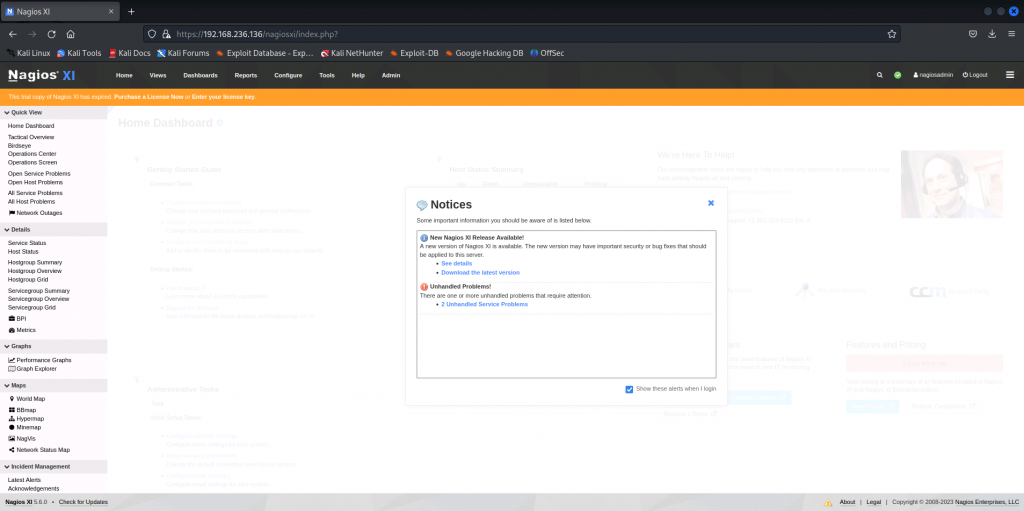The width and height of the screenshot is (1024, 511).
Task: Click the Minemap circle icon
Action: (11, 427)
